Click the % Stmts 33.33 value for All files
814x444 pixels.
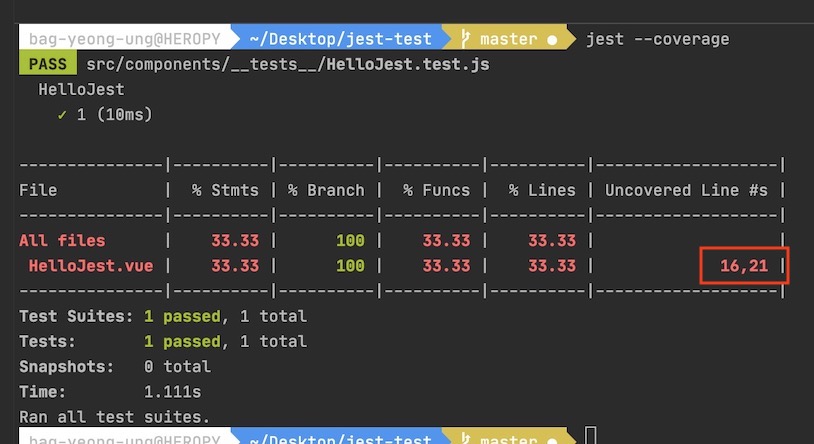(235, 240)
